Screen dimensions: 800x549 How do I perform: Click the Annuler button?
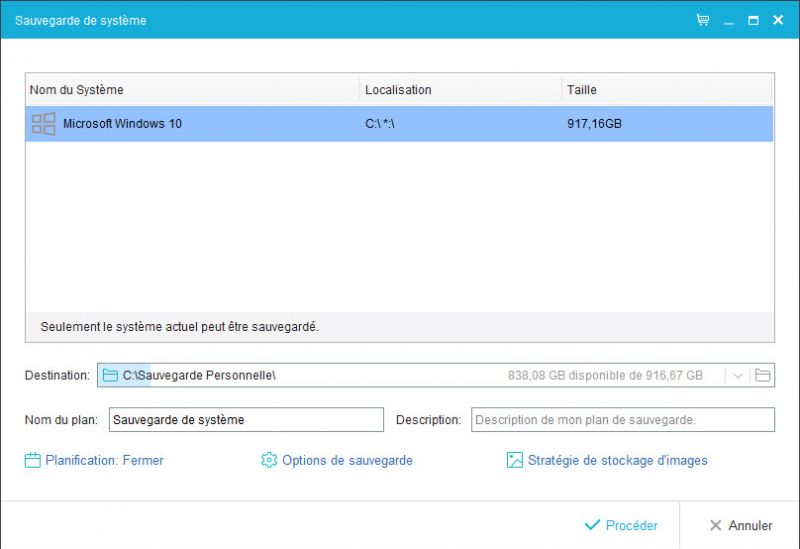[x=741, y=525]
